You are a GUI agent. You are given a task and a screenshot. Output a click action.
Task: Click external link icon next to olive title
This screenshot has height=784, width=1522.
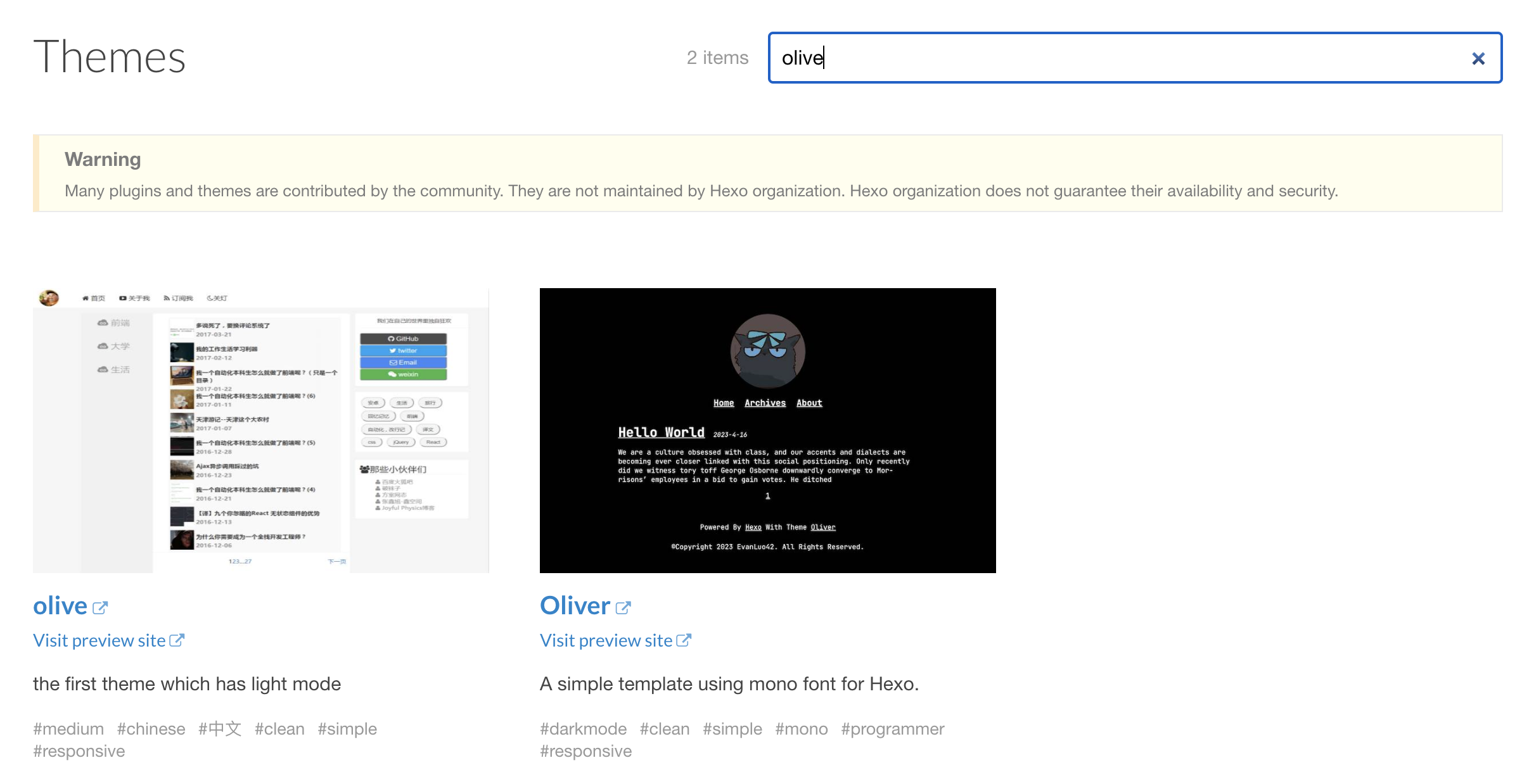[100, 608]
